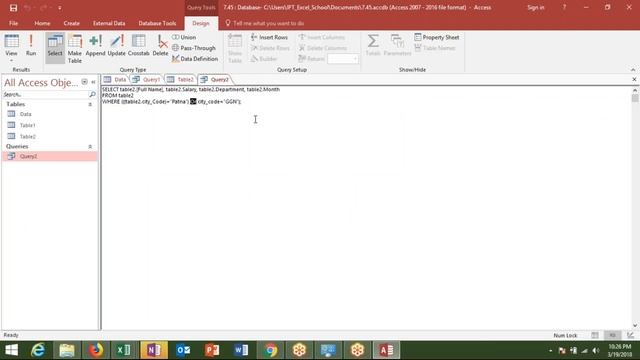Open File Explorer from the taskbar
640x360 pixels.
click(67, 350)
